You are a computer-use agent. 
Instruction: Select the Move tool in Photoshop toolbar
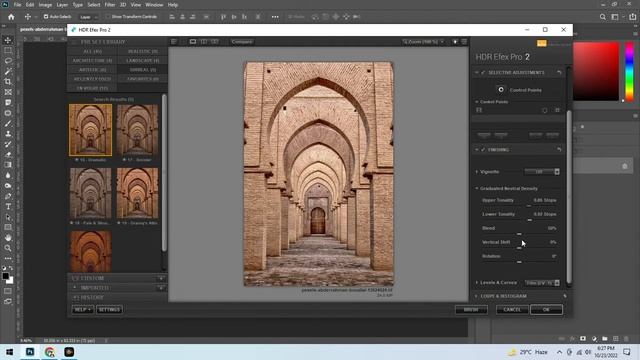[8, 40]
